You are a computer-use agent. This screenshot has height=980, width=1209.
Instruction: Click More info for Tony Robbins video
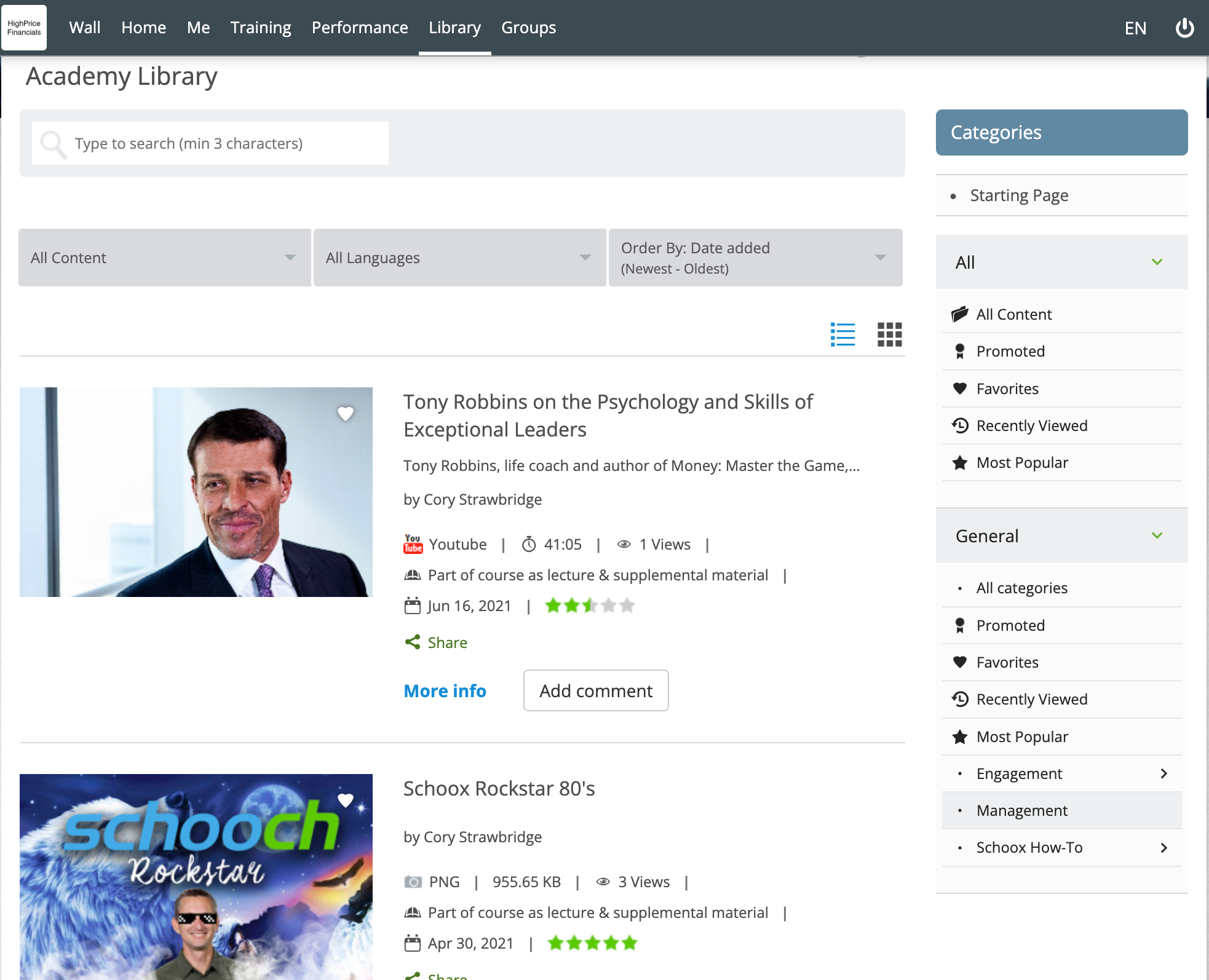coord(445,691)
